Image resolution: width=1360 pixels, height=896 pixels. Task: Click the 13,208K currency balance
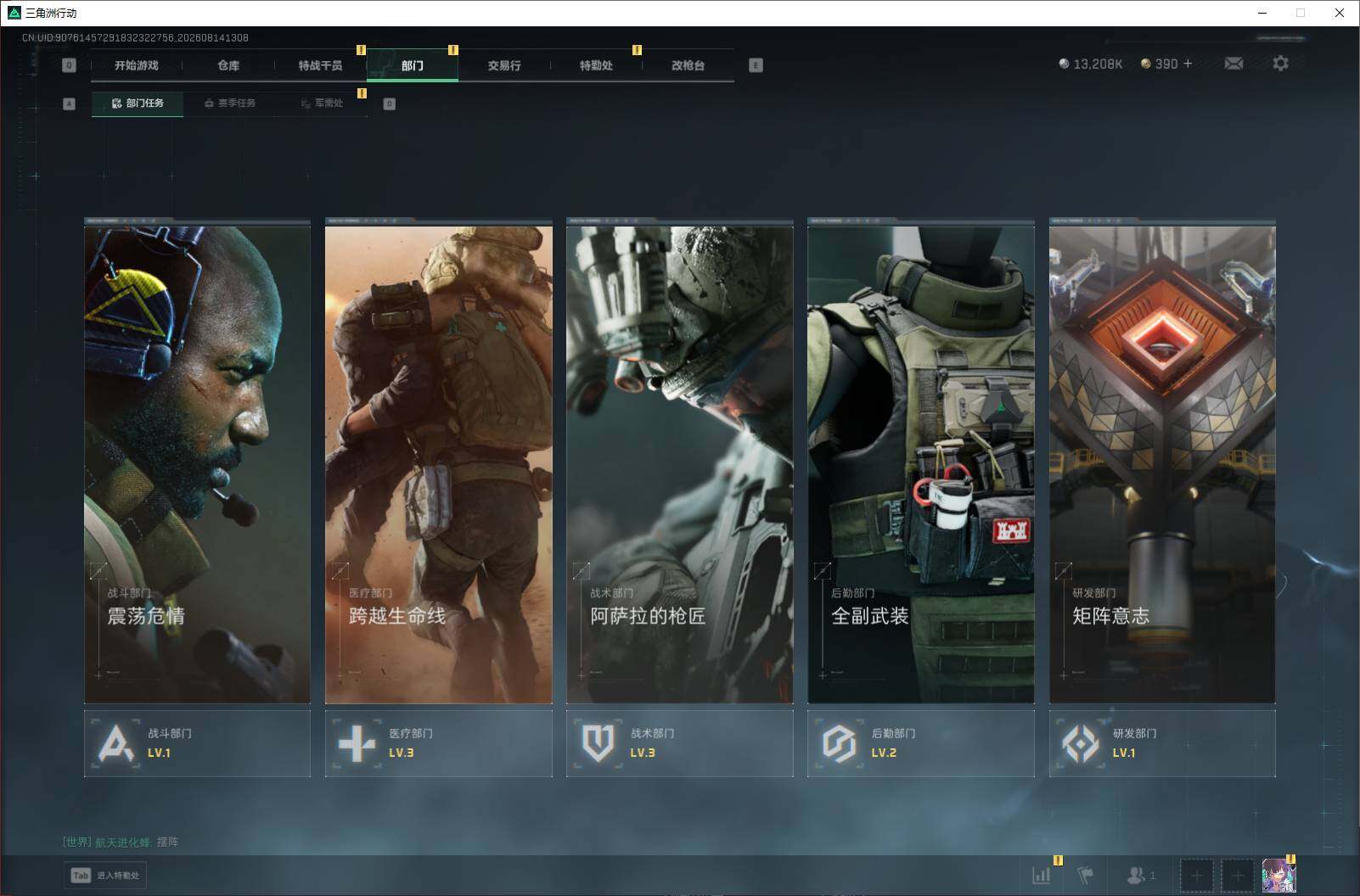pos(1091,64)
